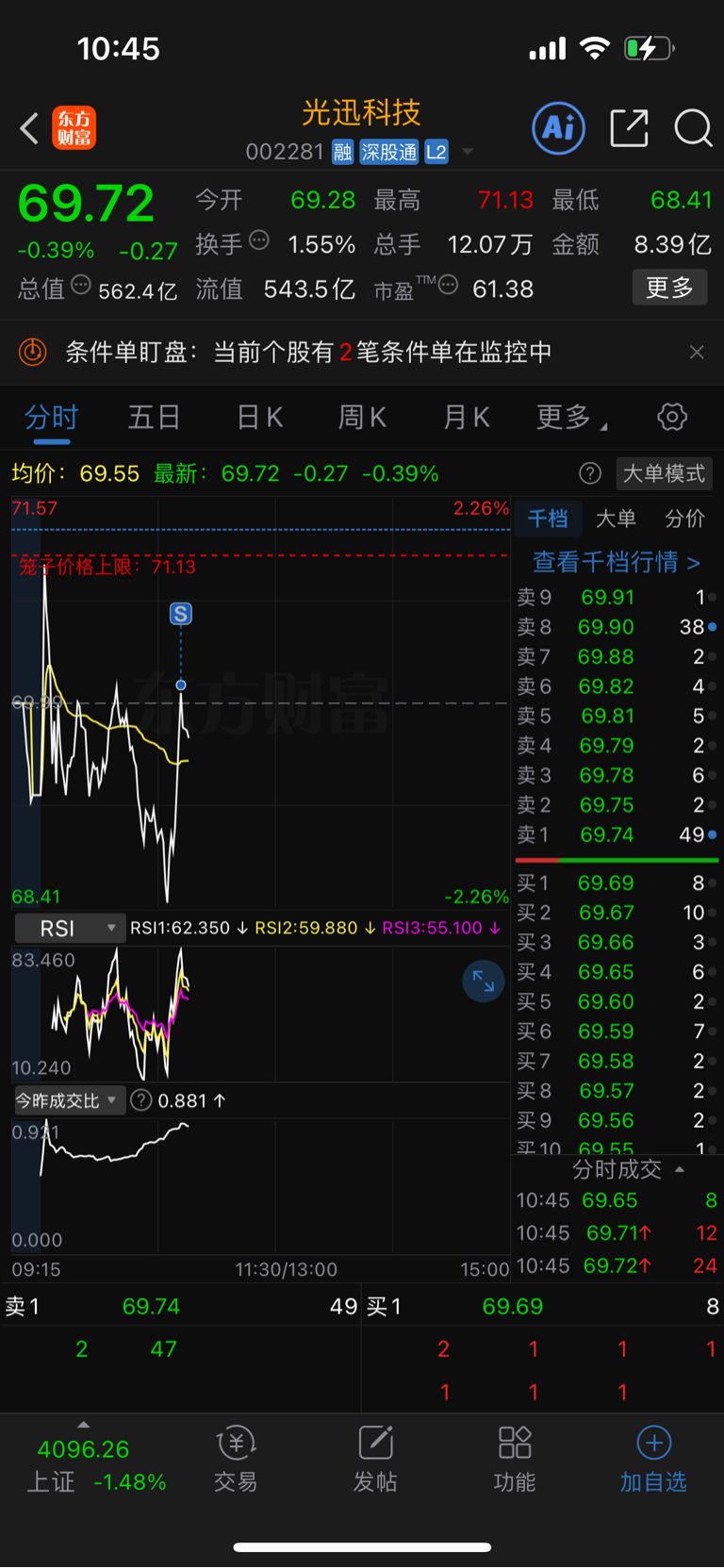This screenshot has height=1568, width=724.
Task: Open the search magnifier icon
Action: (x=693, y=128)
